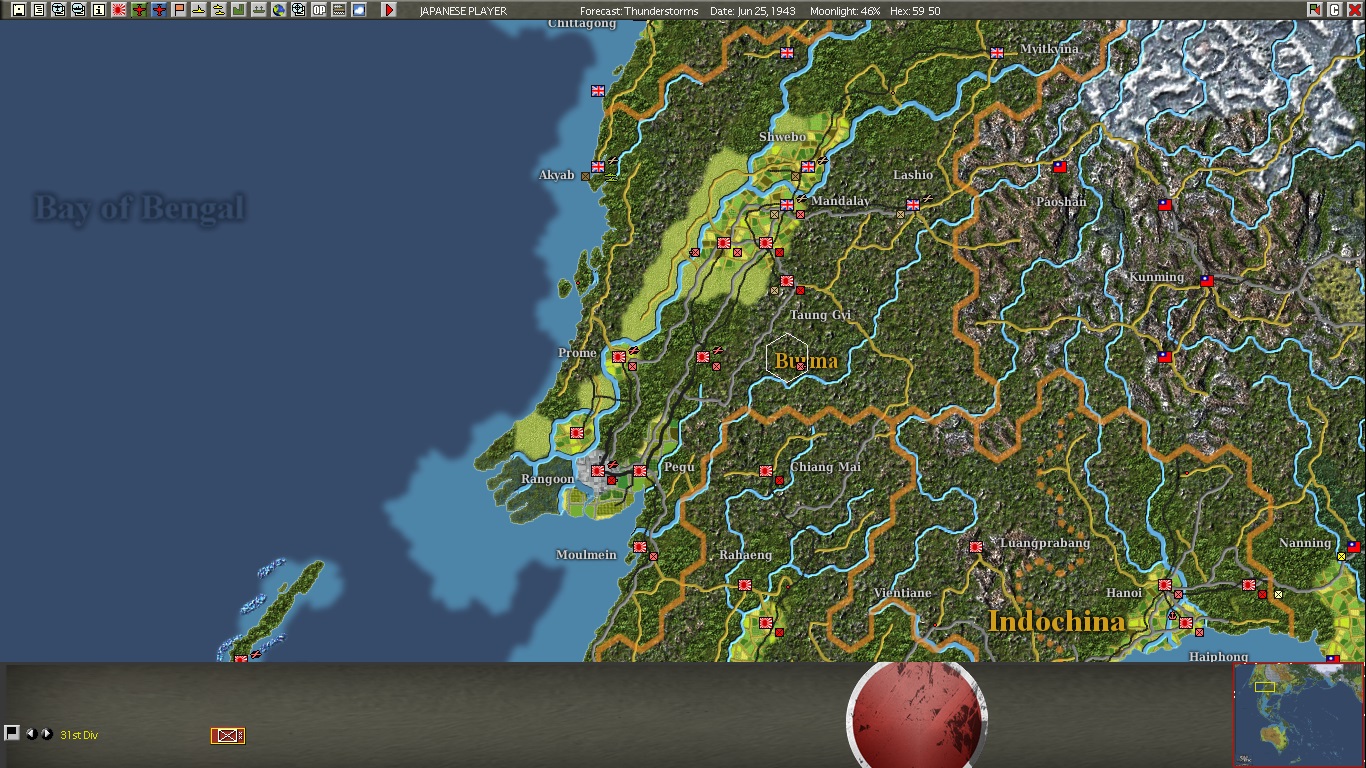Select the infantry unit counter in bottom panel
Viewport: 1366px width, 768px height.
228,736
